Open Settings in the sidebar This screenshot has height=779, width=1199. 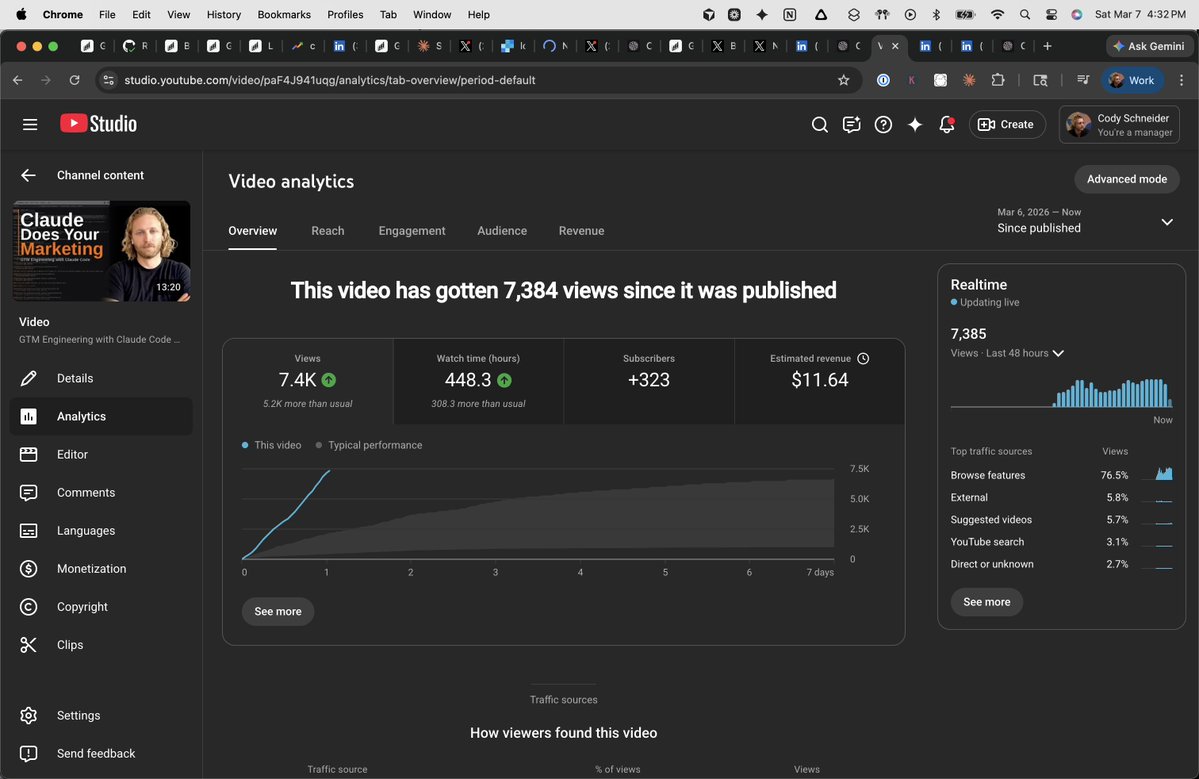point(101,716)
